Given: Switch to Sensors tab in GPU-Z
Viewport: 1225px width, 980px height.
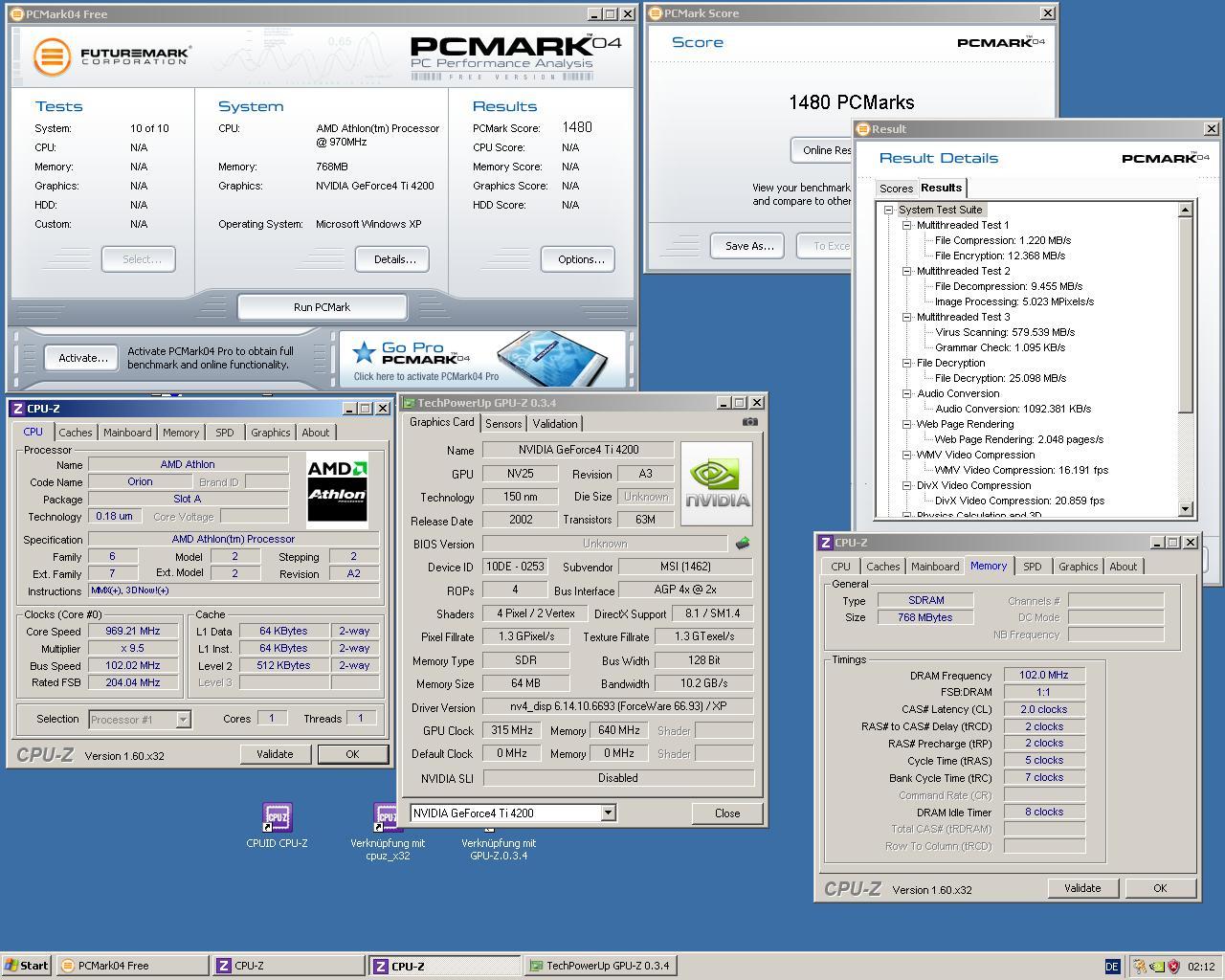Looking at the screenshot, I should tap(503, 424).
